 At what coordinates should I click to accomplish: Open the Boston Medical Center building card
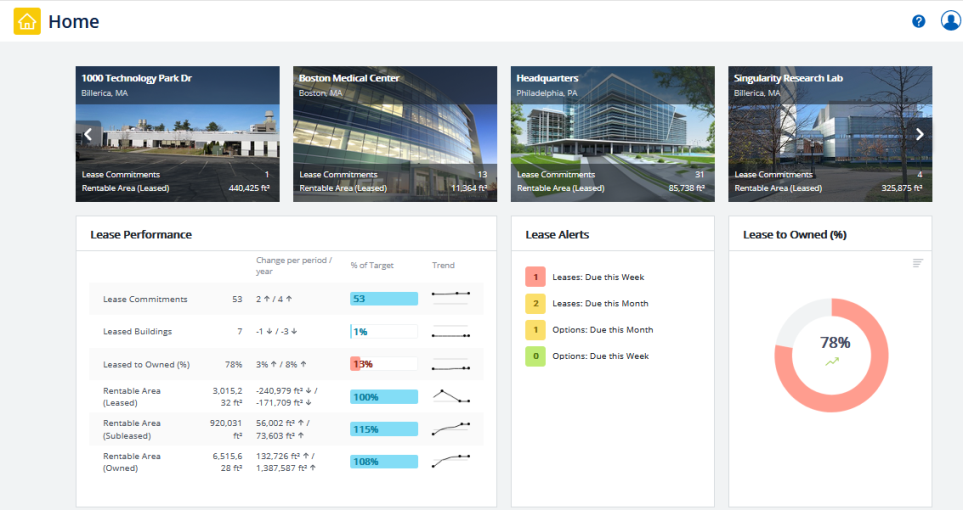tap(395, 134)
